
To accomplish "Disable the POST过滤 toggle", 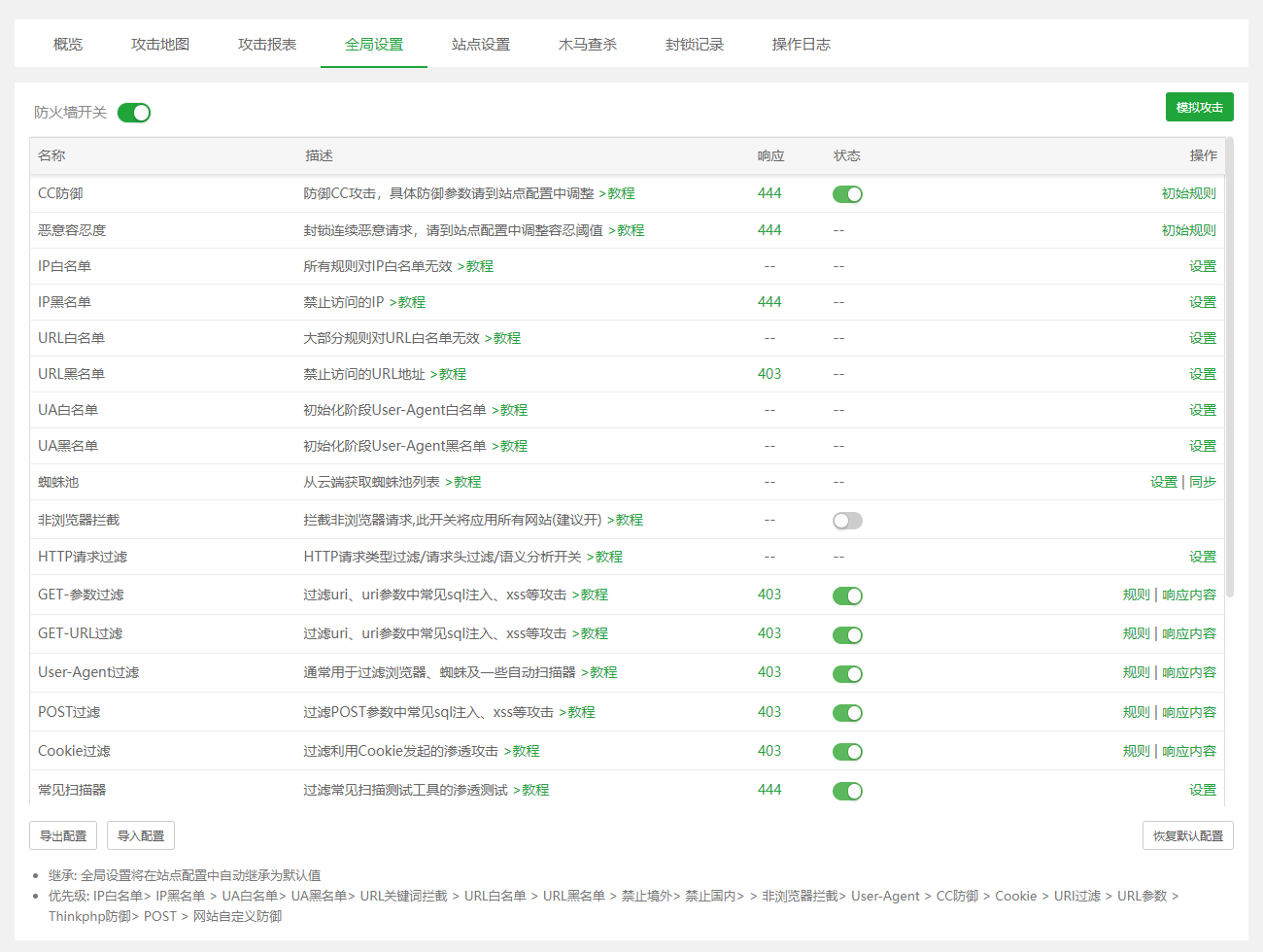I will click(847, 713).
